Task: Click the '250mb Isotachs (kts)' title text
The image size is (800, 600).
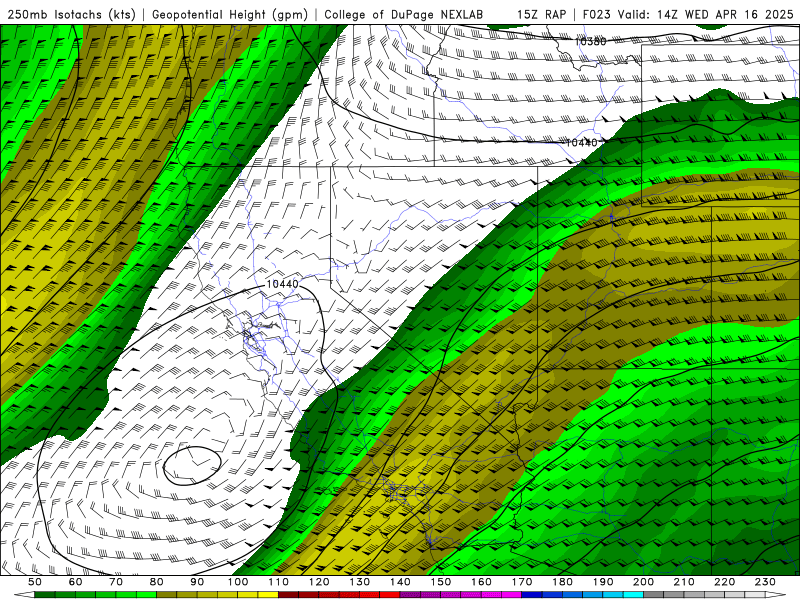Action: point(71,14)
